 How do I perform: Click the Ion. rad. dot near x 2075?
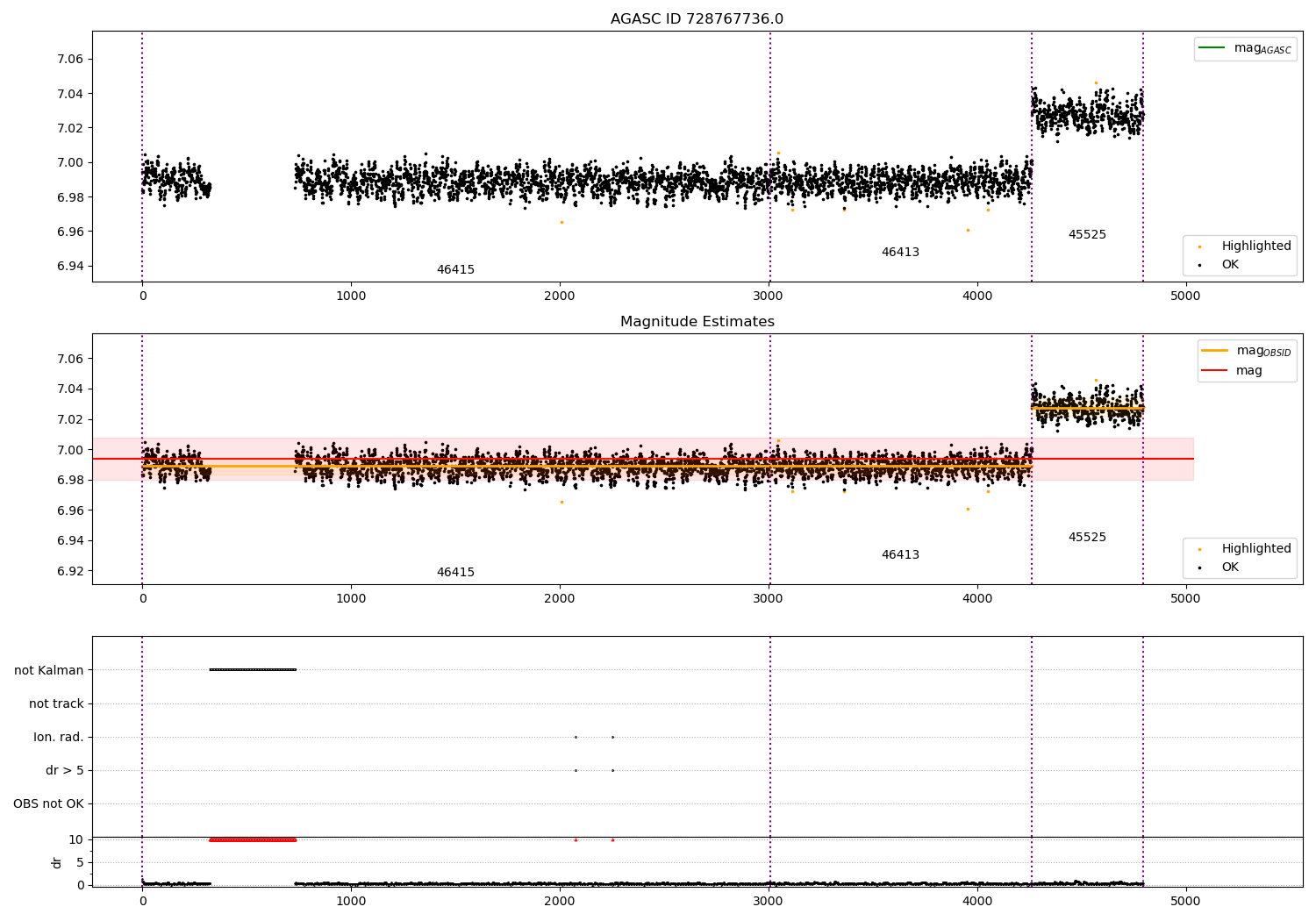tap(576, 737)
